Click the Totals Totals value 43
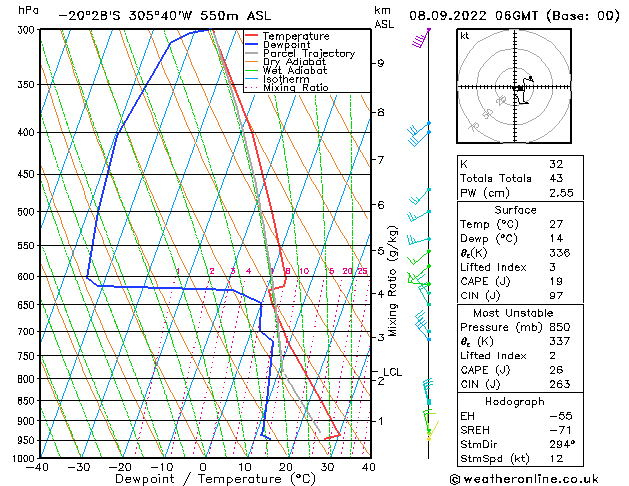The height and width of the screenshot is (486, 629). click(556, 178)
